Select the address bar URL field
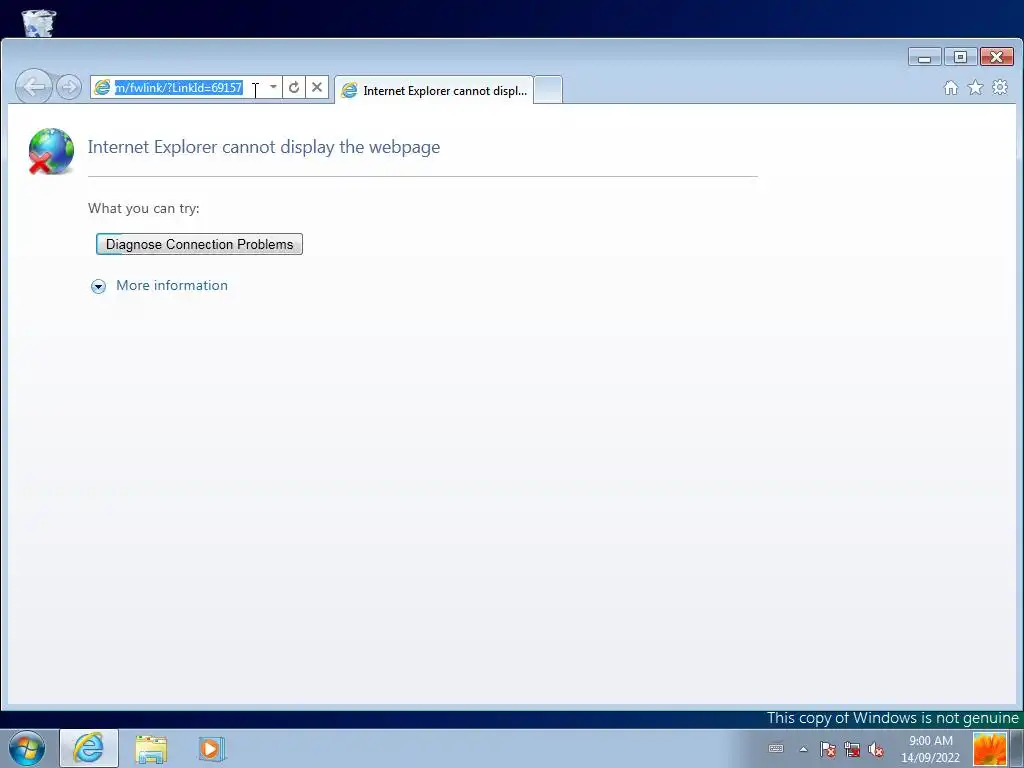The height and width of the screenshot is (768, 1024). pos(188,88)
